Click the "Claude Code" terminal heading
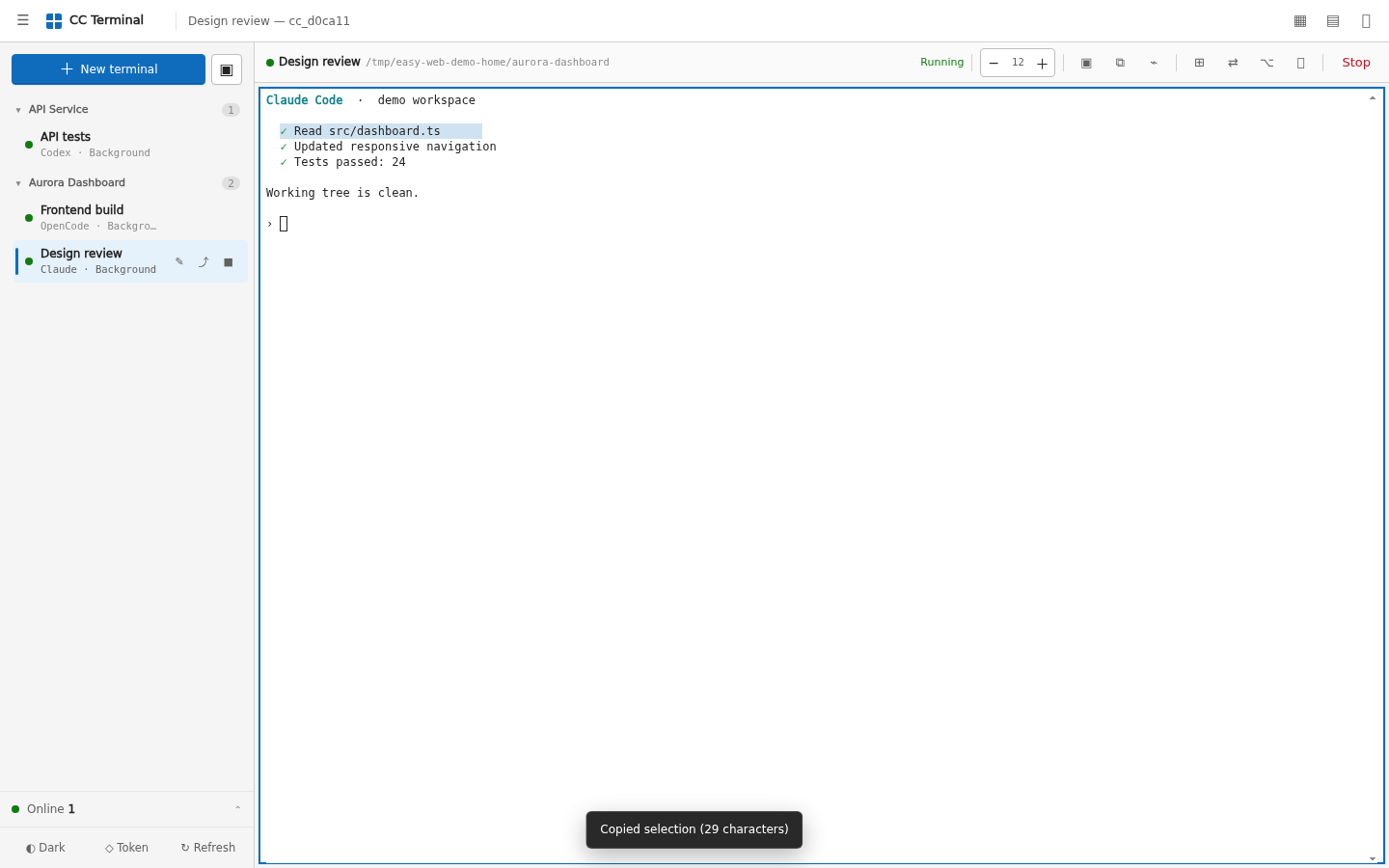1389x868 pixels. [305, 100]
